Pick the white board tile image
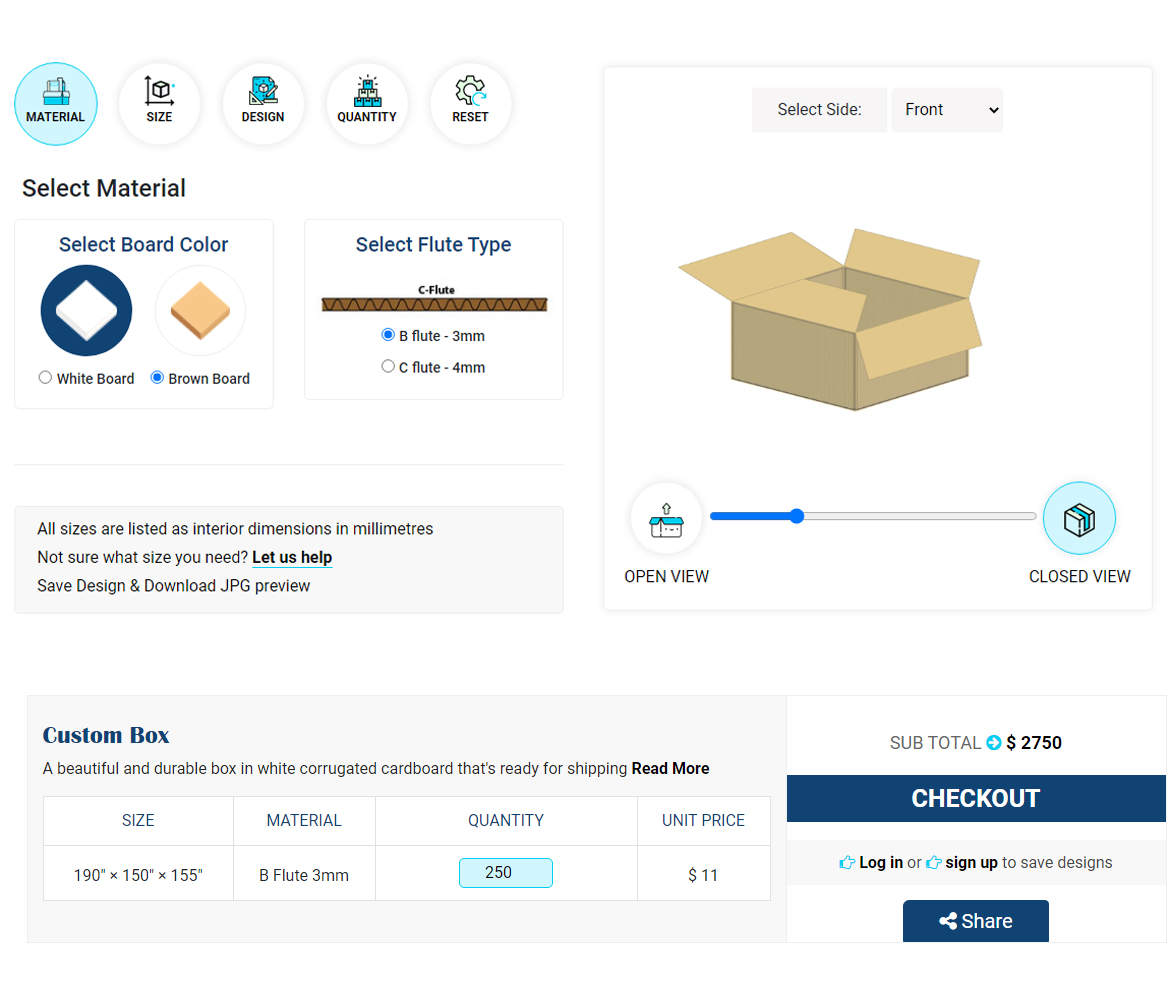The image size is (1173, 987). [x=86, y=310]
